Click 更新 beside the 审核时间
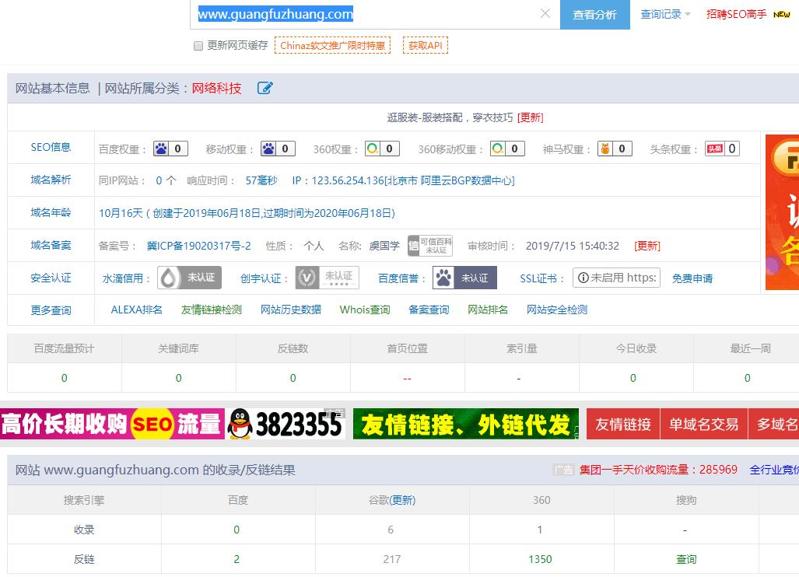Screen dimensions: 799x577 (647, 246)
